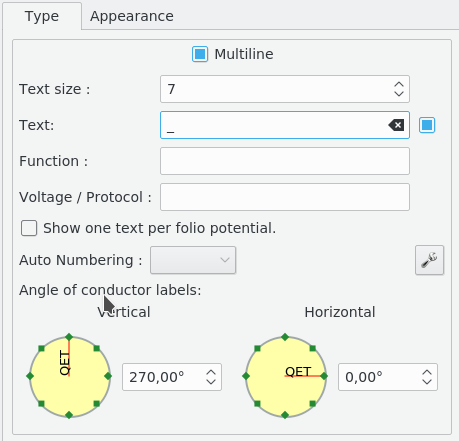
Task: Switch to the Type tab
Action: click(x=42, y=16)
